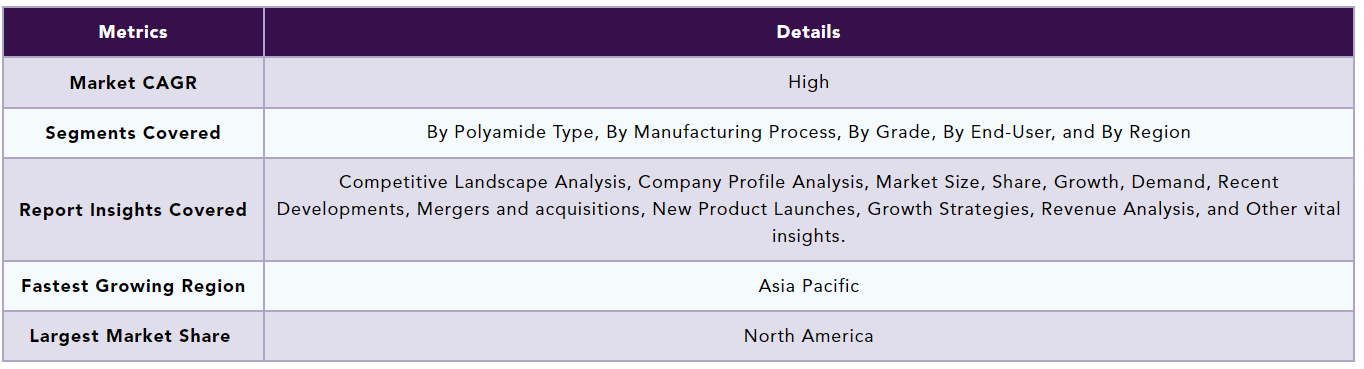Click the Mergers and acquisitions text line
Viewport: 1364px width, 369px height.
[x=528, y=209]
